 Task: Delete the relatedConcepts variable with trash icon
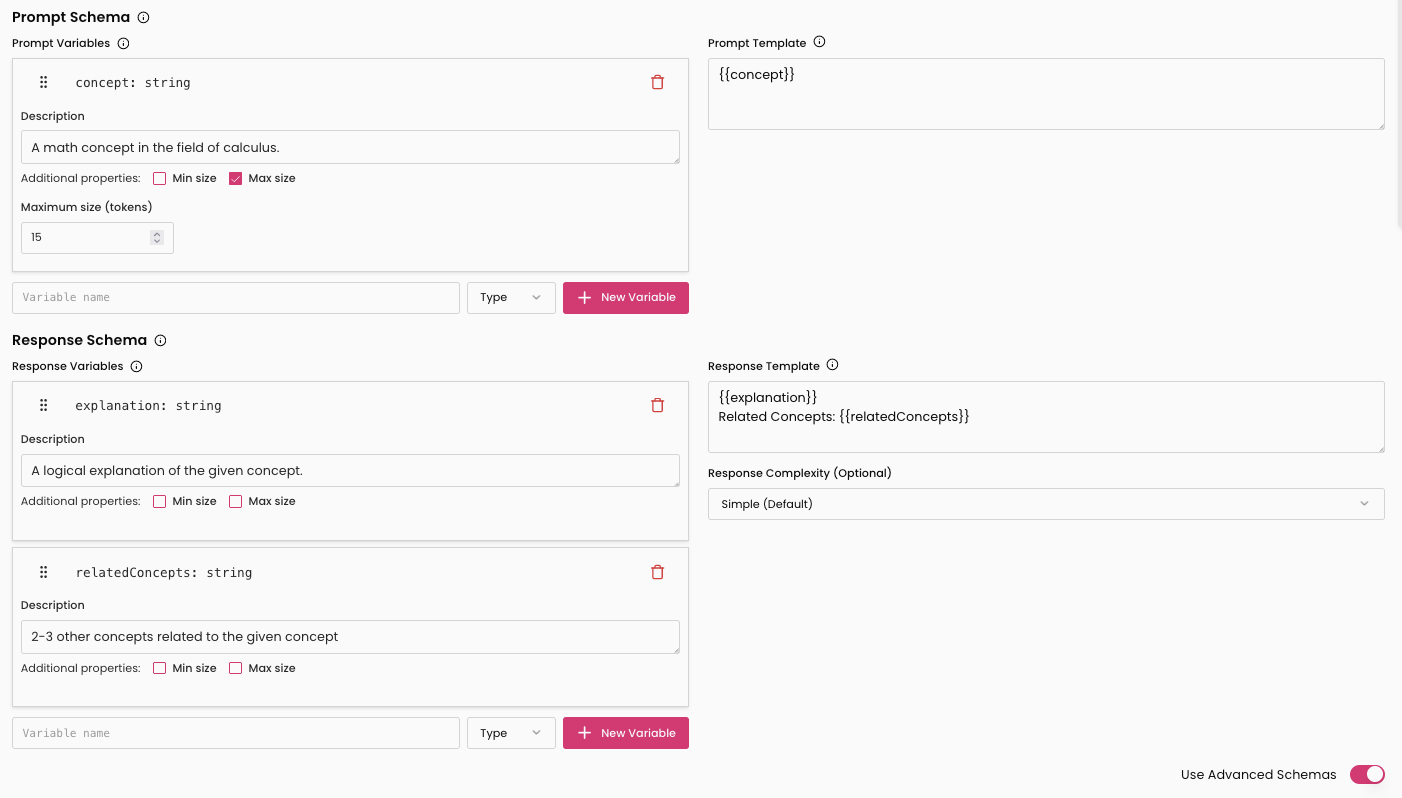[657, 572]
